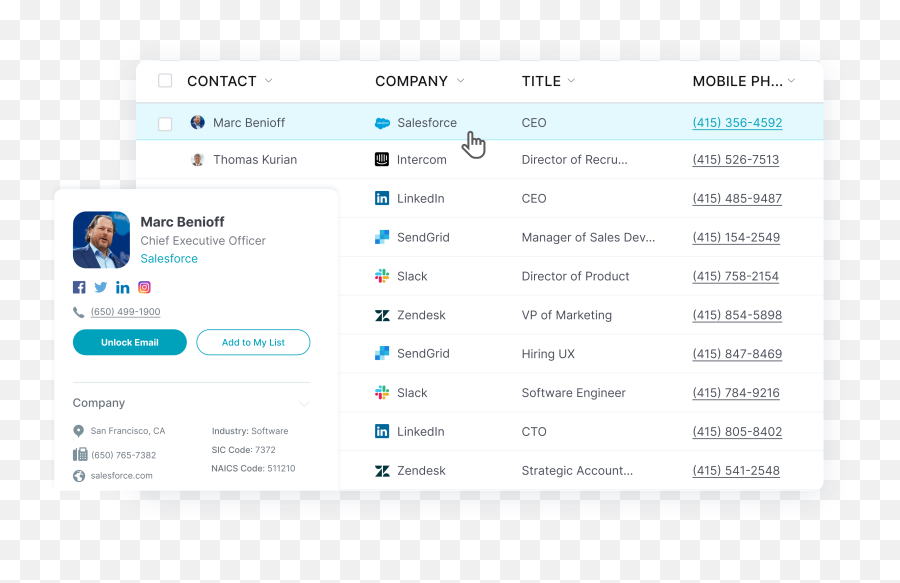This screenshot has width=900, height=583.
Task: Click the VP of Marketing title cell
Action: point(567,315)
